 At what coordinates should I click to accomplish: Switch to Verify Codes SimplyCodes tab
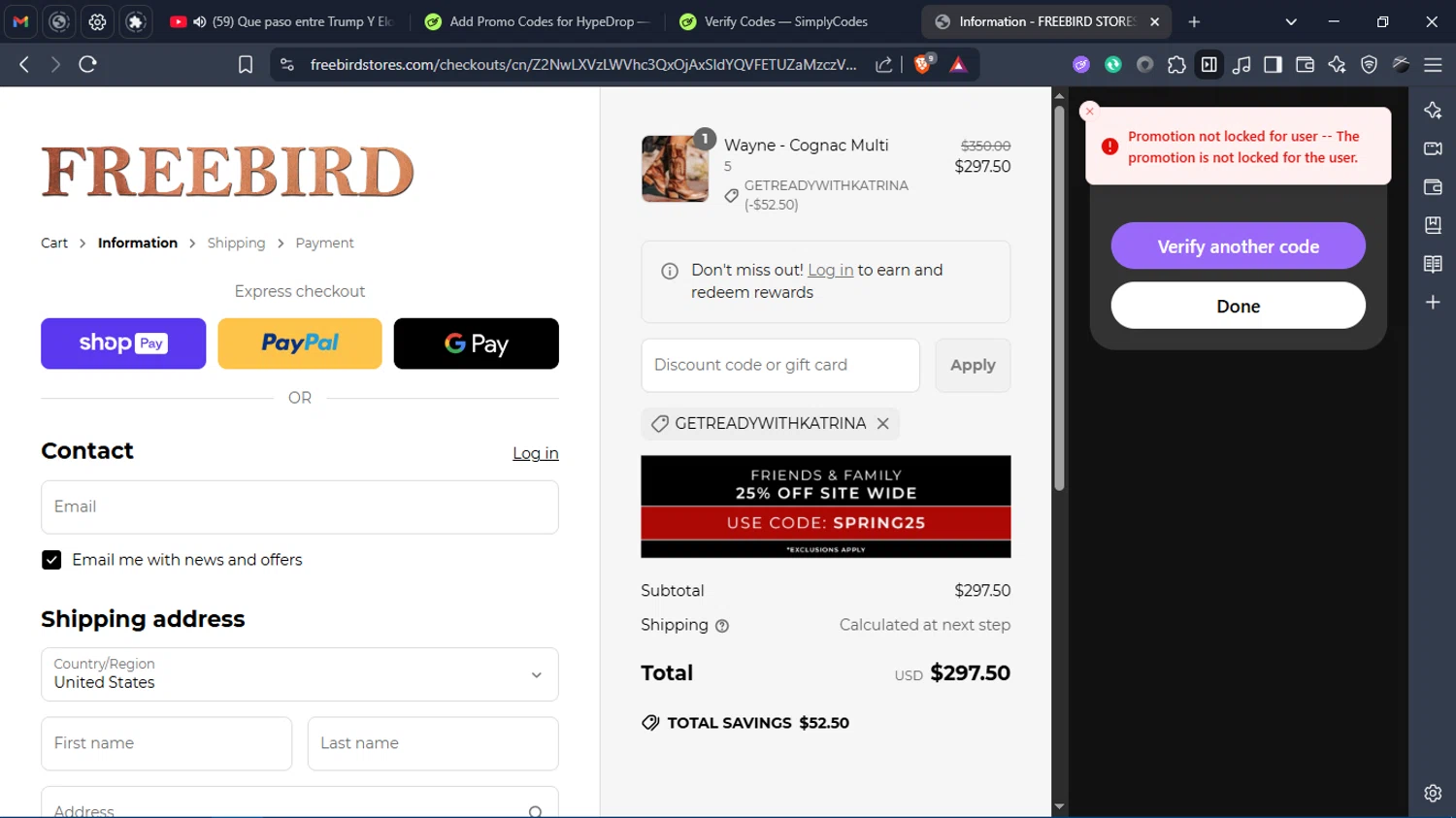[x=786, y=21]
